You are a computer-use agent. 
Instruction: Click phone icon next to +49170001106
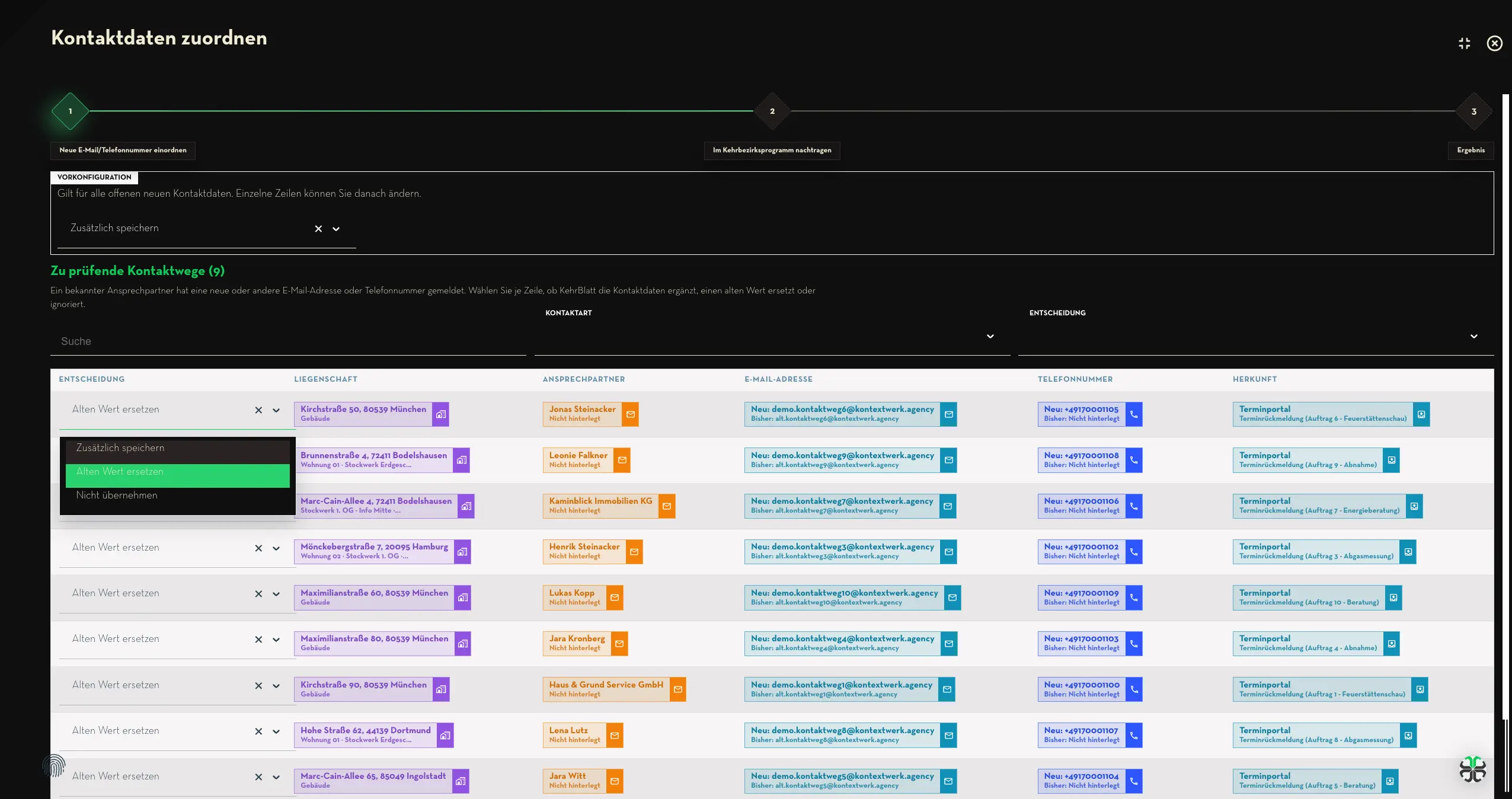click(1134, 506)
